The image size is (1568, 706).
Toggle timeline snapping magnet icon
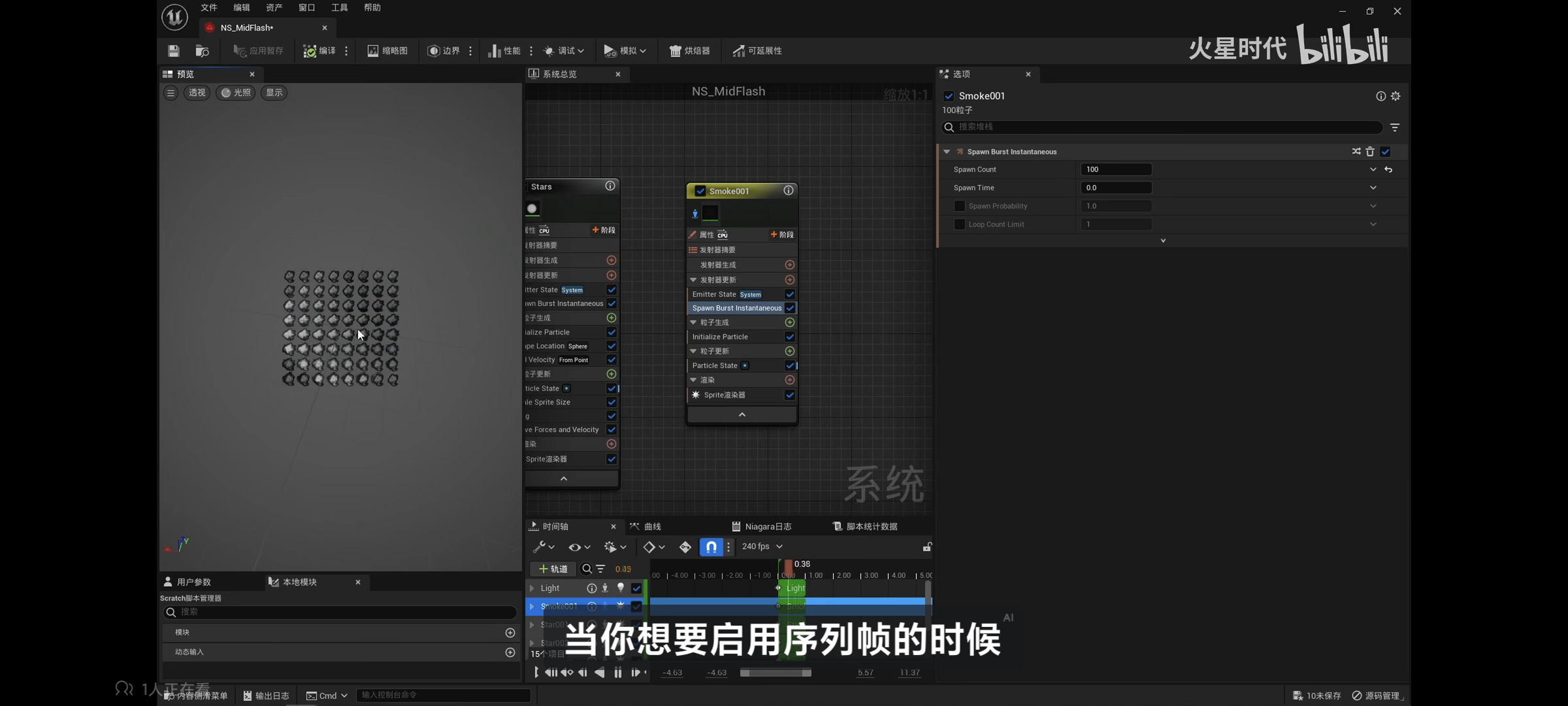click(x=711, y=546)
